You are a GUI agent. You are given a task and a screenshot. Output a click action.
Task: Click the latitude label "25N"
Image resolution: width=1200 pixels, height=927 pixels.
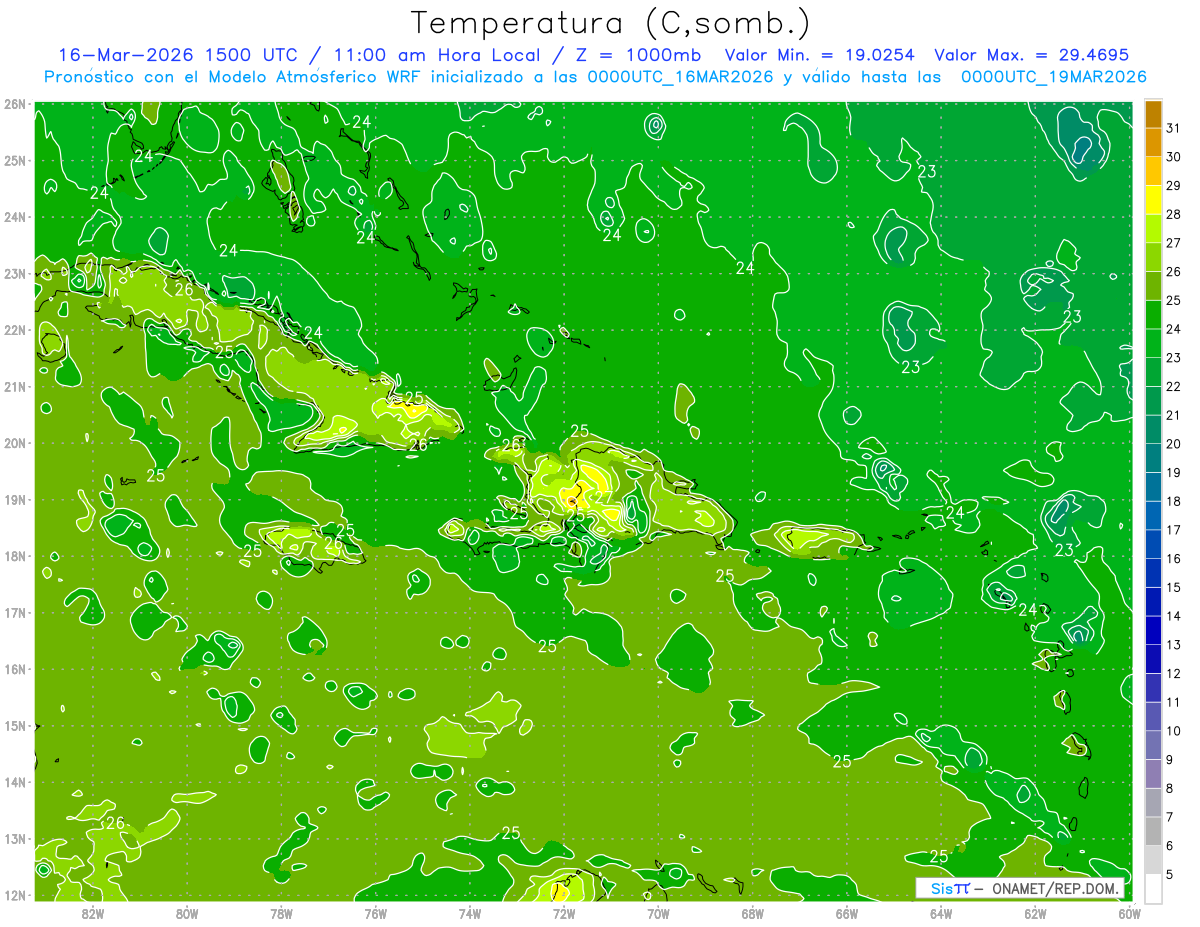[15, 160]
